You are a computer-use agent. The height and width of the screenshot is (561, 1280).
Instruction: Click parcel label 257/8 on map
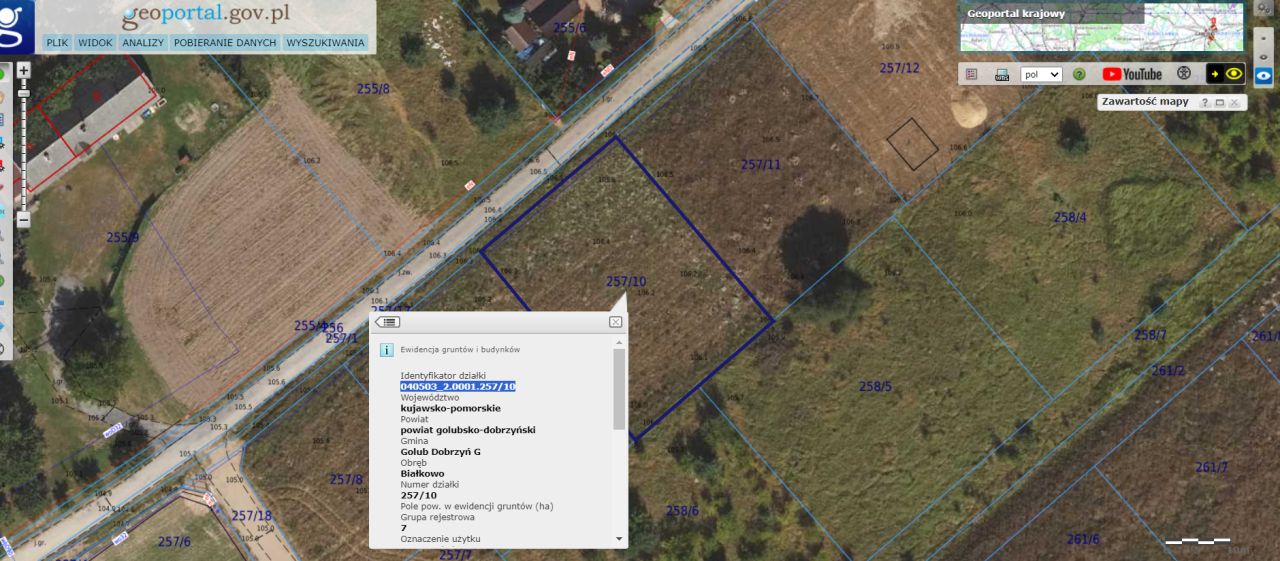tap(346, 479)
